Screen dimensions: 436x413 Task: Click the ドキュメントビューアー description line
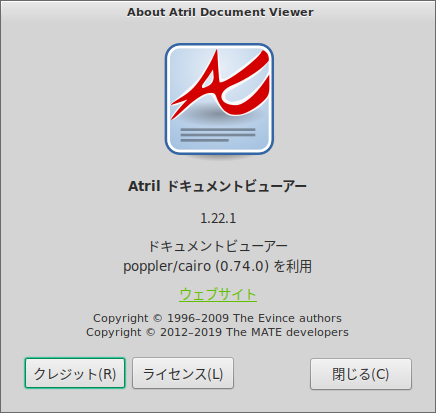tap(218, 246)
